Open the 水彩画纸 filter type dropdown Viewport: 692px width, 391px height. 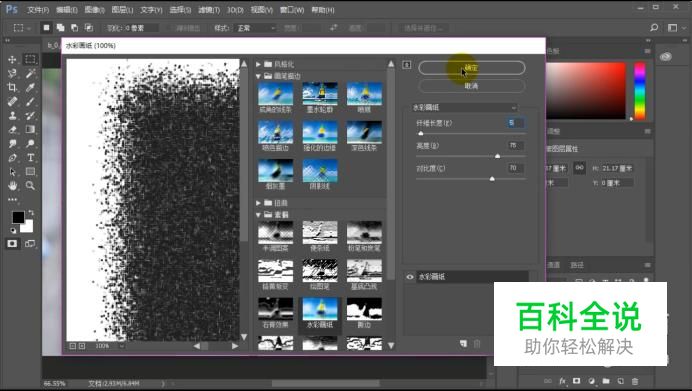[x=464, y=108]
